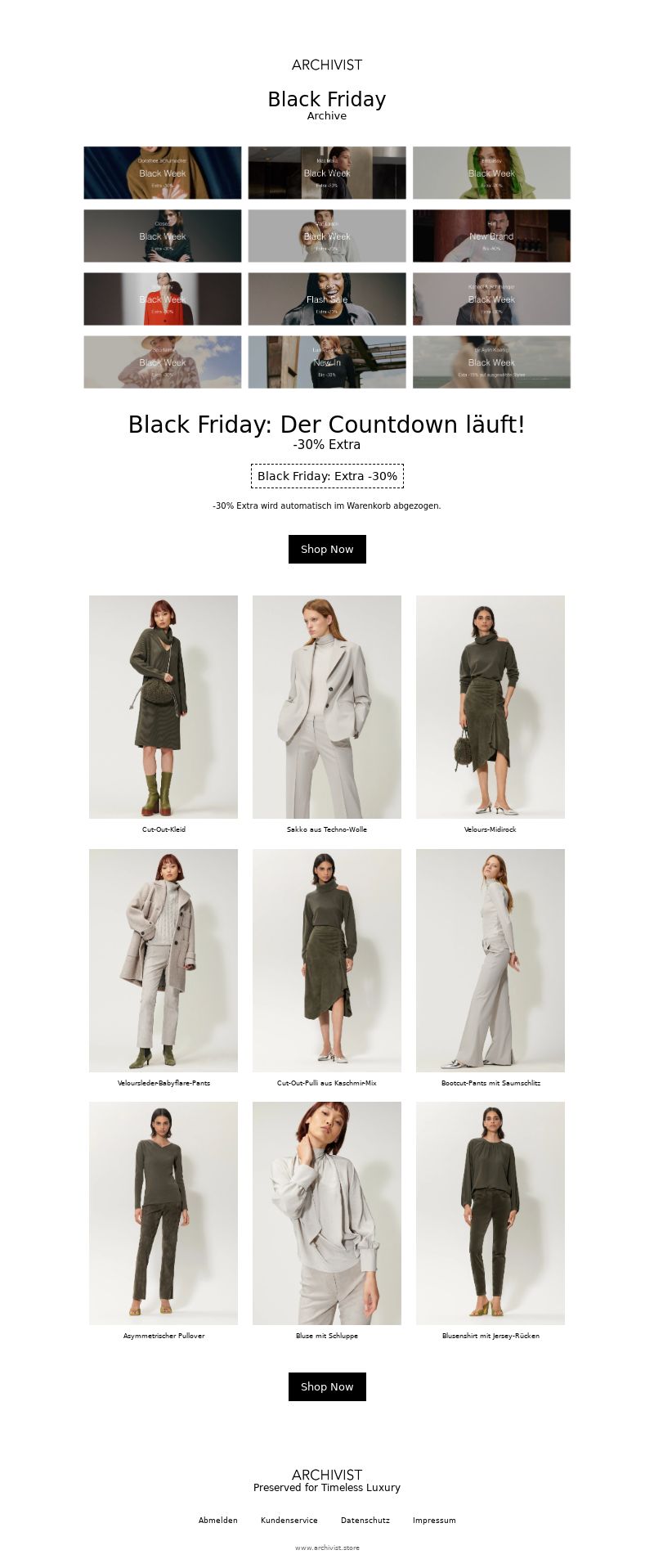Screen dimensions: 654x1568
Task: Open the Cut-Out-Pulli aus Kaschmir-Mix image
Action: [327, 960]
